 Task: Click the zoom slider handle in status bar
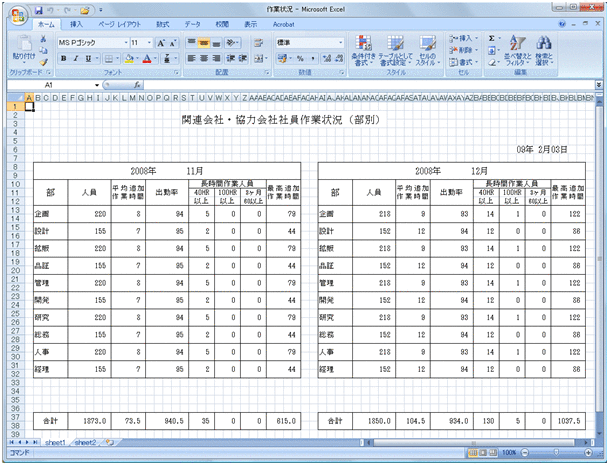click(x=556, y=453)
